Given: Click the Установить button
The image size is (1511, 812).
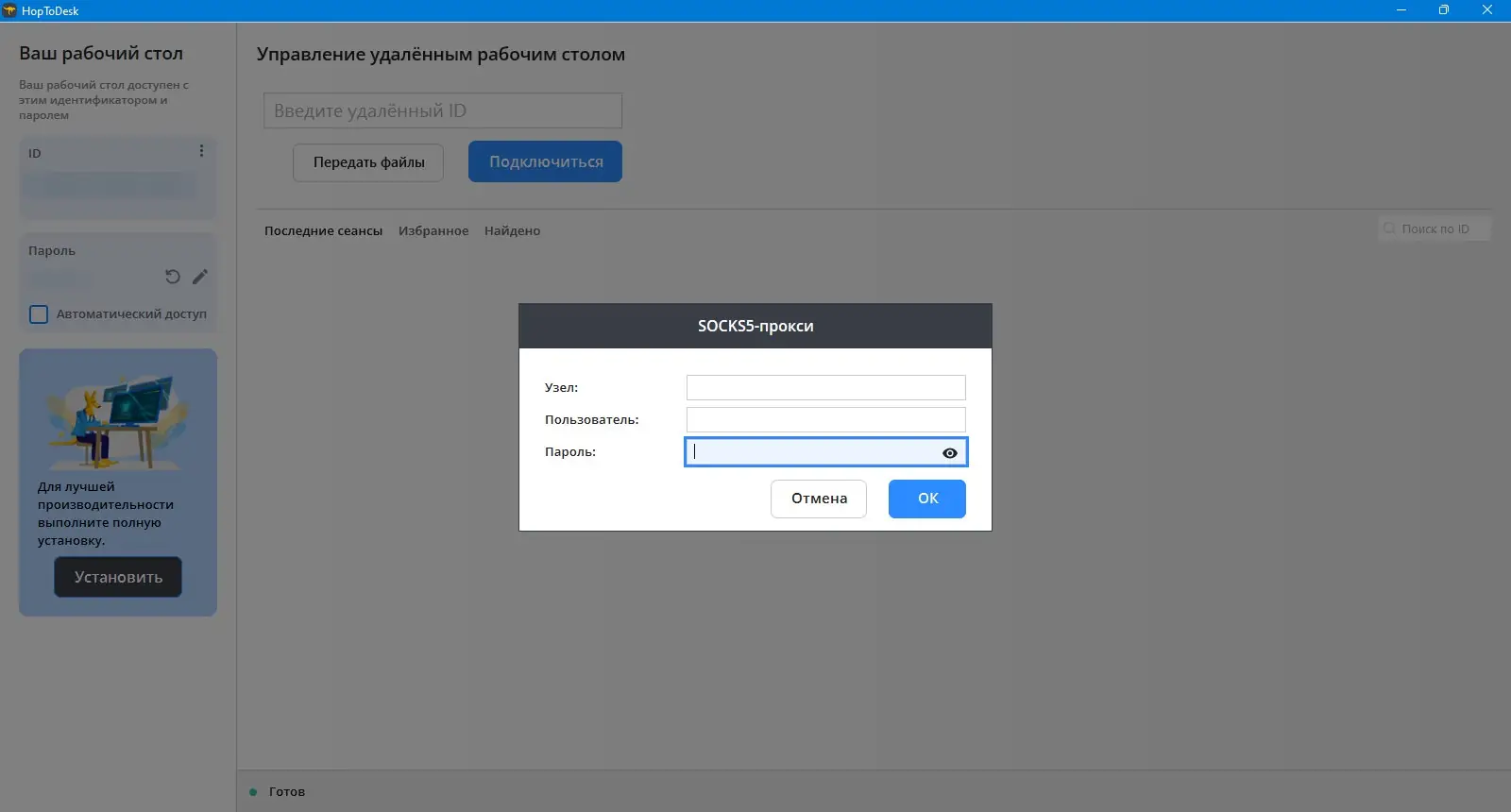Looking at the screenshot, I should 118,577.
